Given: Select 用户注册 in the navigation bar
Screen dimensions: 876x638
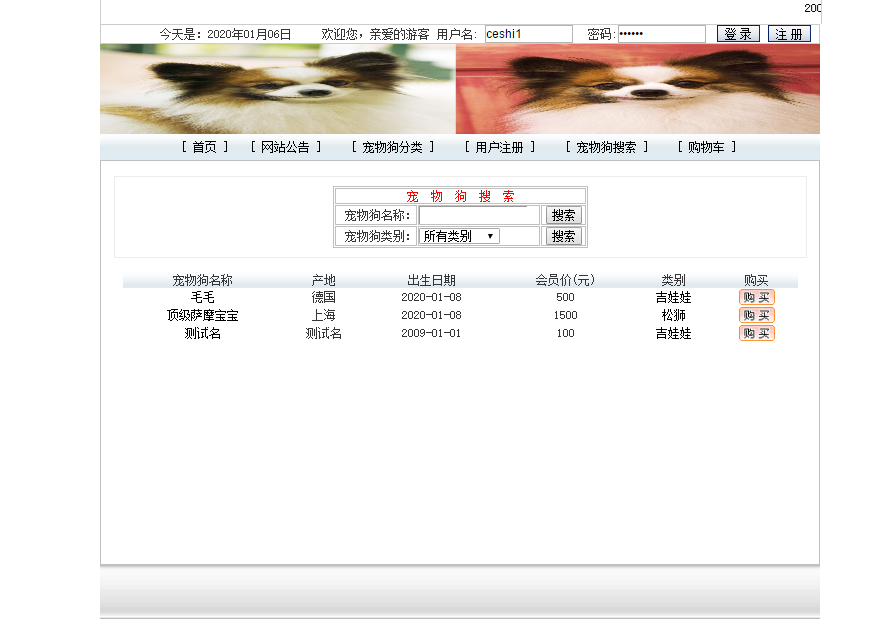Looking at the screenshot, I should coord(499,147).
